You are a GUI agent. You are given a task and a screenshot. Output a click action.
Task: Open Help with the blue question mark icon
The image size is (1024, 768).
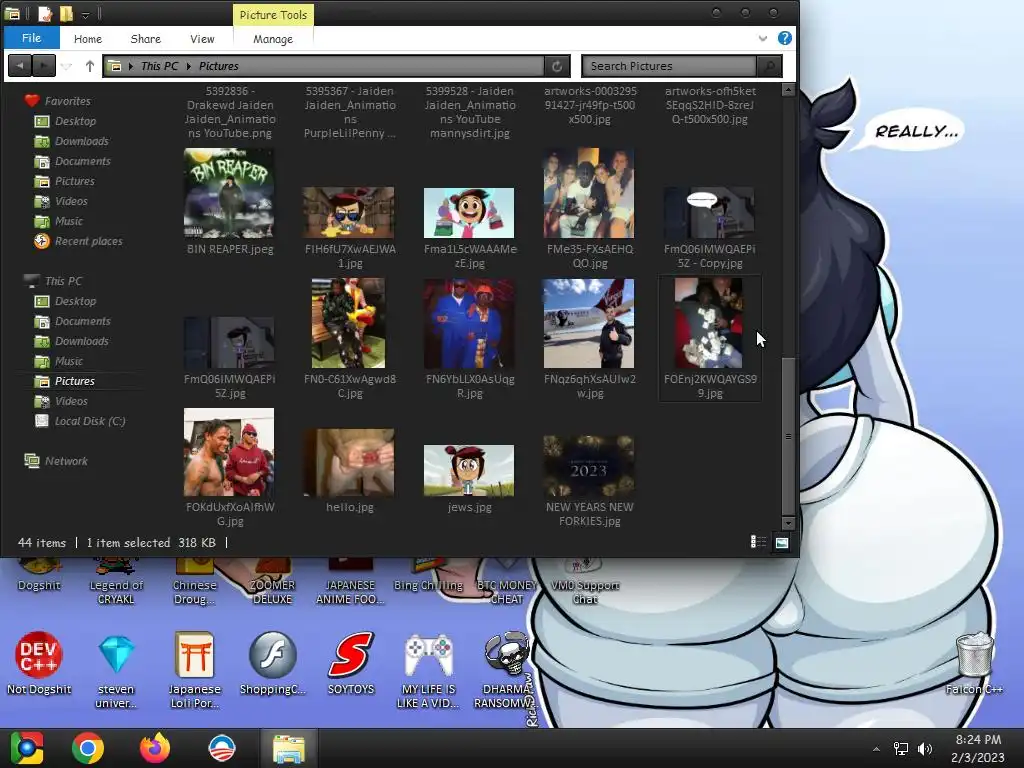click(x=784, y=38)
